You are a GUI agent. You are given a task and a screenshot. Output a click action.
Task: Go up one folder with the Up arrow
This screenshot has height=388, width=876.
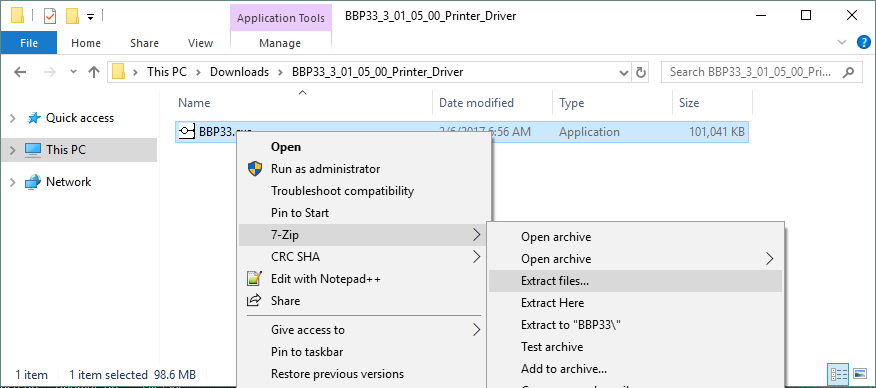point(94,72)
